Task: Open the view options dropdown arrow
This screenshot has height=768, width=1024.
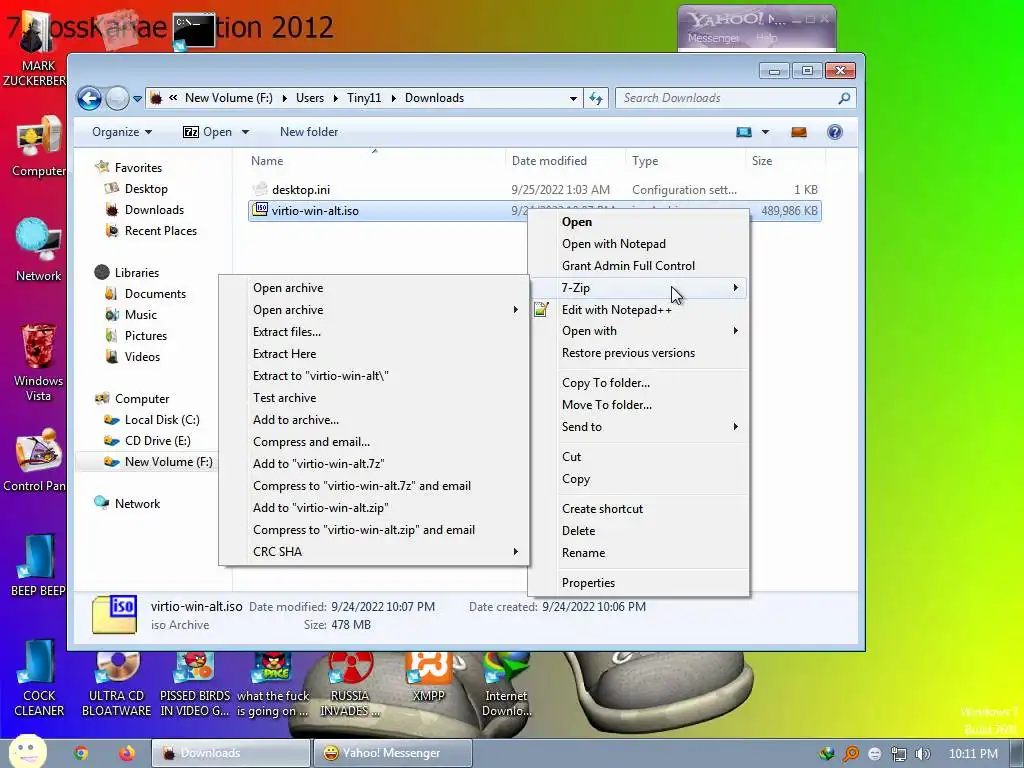Action: [x=765, y=132]
